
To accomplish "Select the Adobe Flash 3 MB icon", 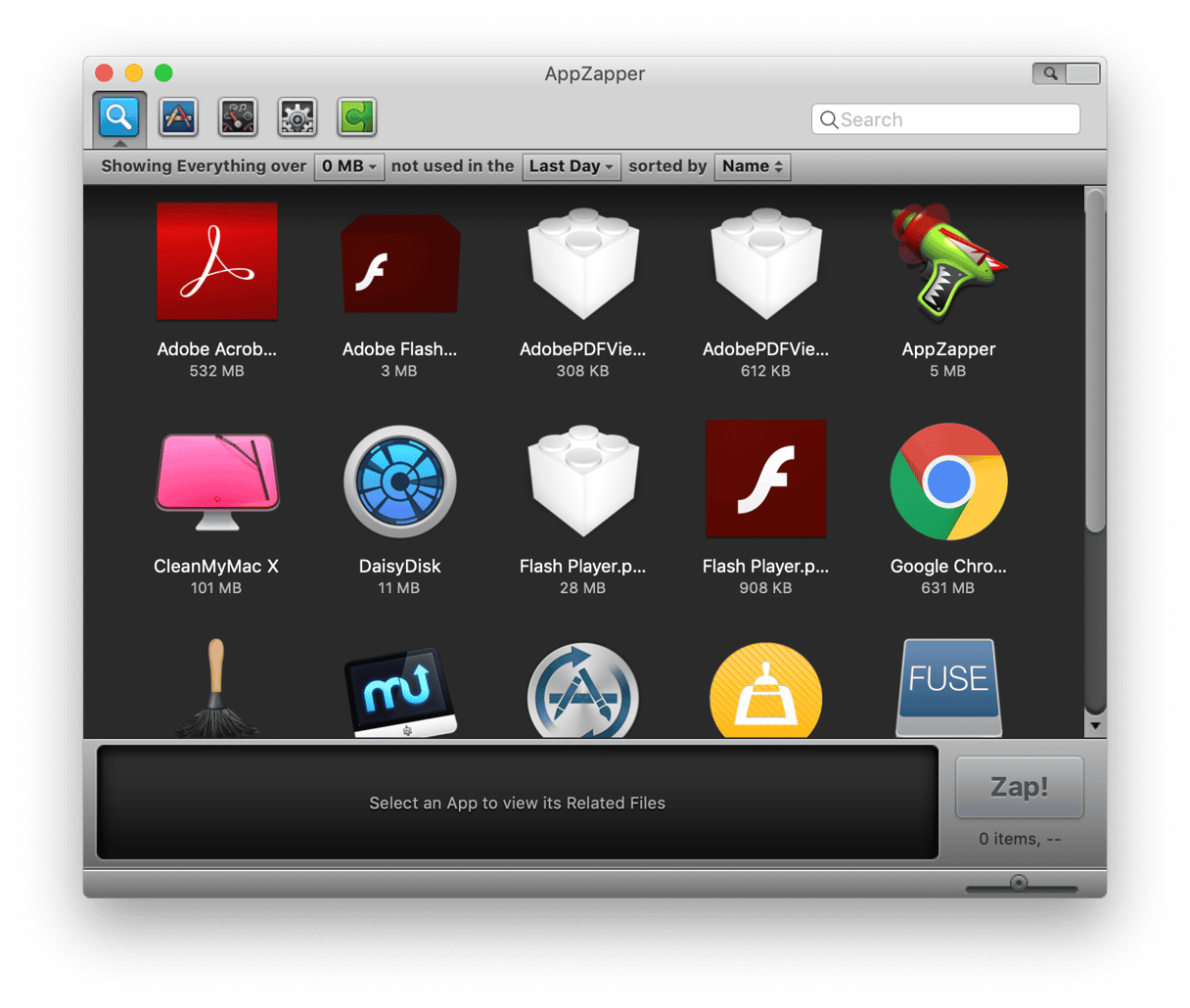I will coord(399,264).
